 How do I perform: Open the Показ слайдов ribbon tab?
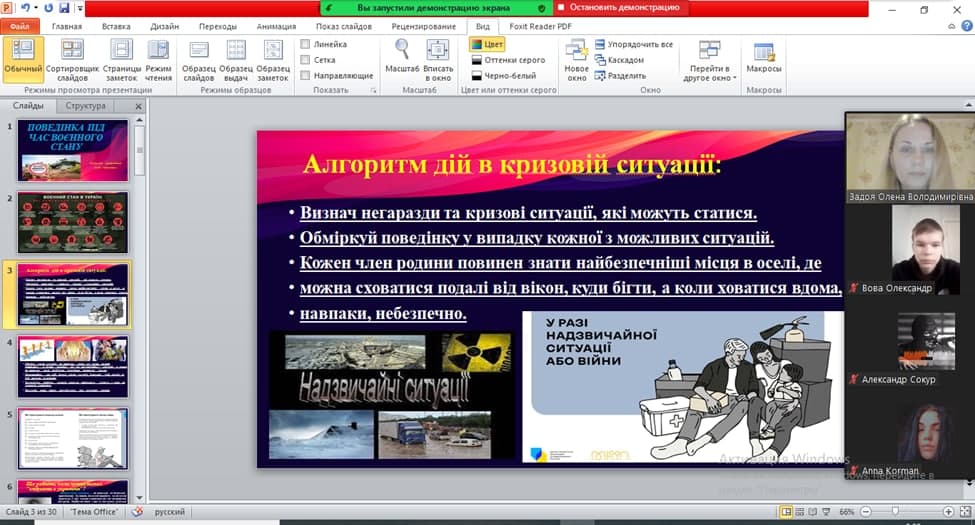(x=343, y=26)
